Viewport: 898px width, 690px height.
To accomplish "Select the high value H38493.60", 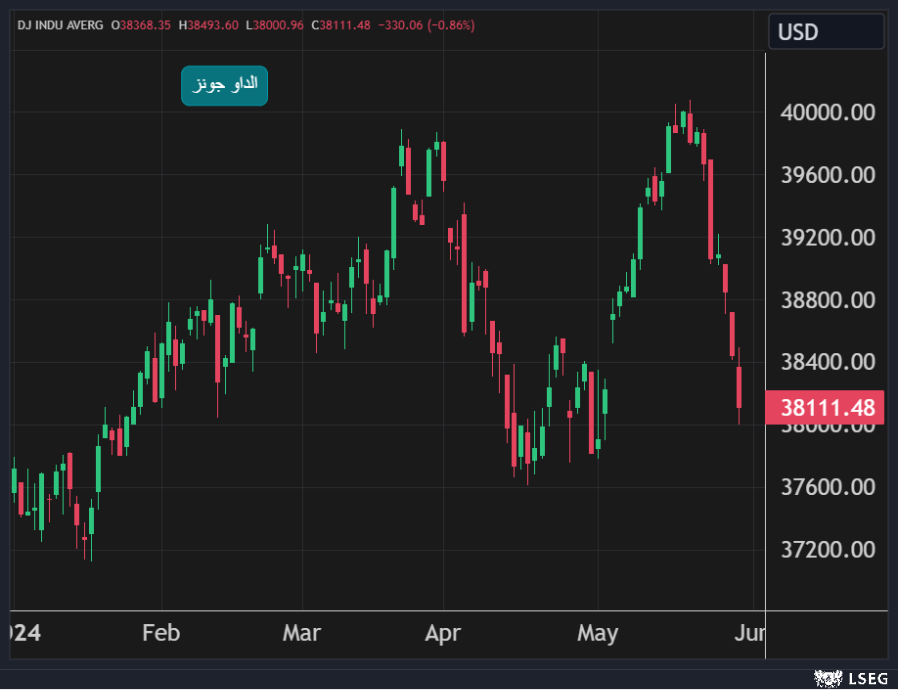I will pos(208,25).
